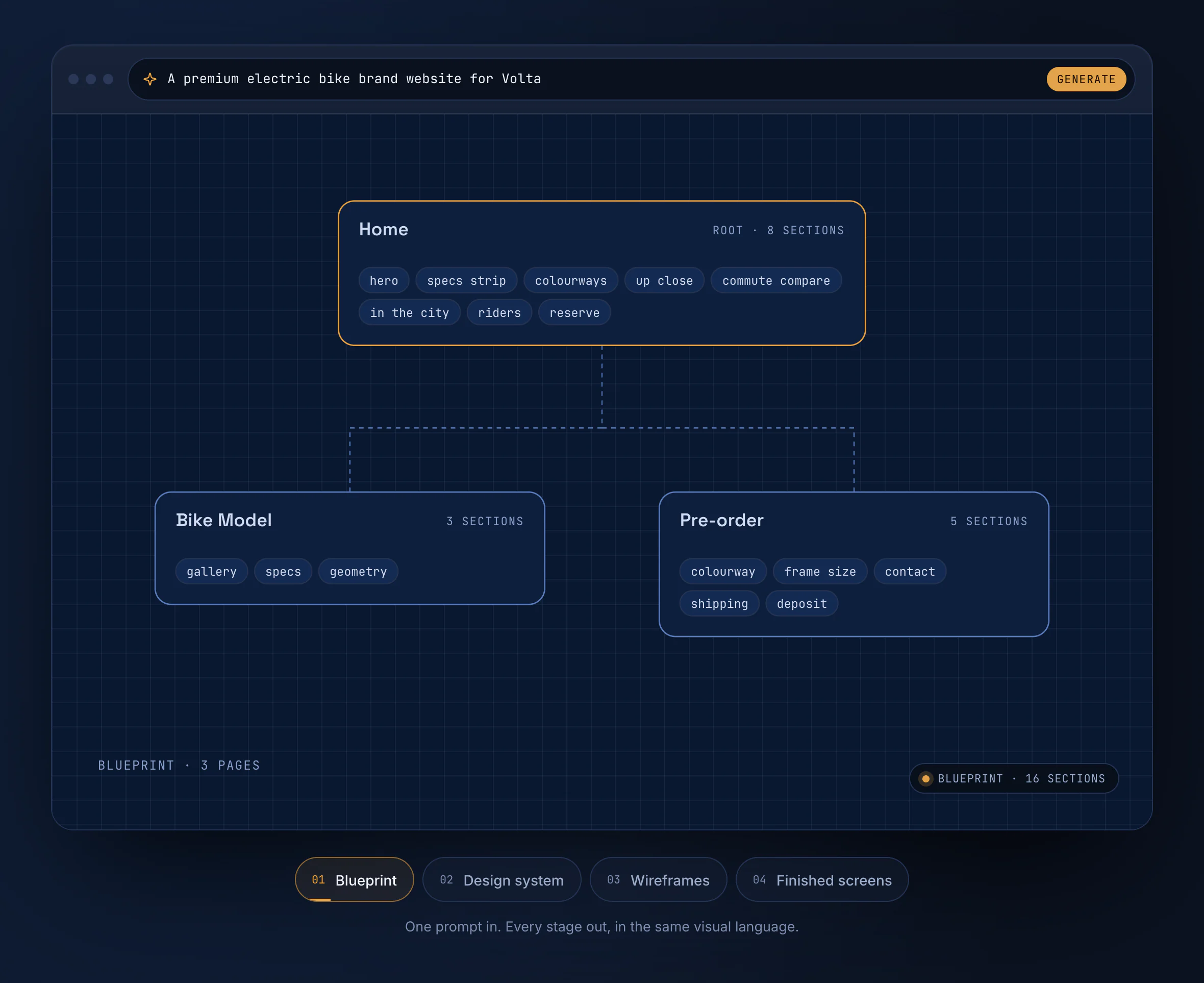1204x983 pixels.
Task: Click the Blueprint 16 sections status badge
Action: tap(1013, 778)
